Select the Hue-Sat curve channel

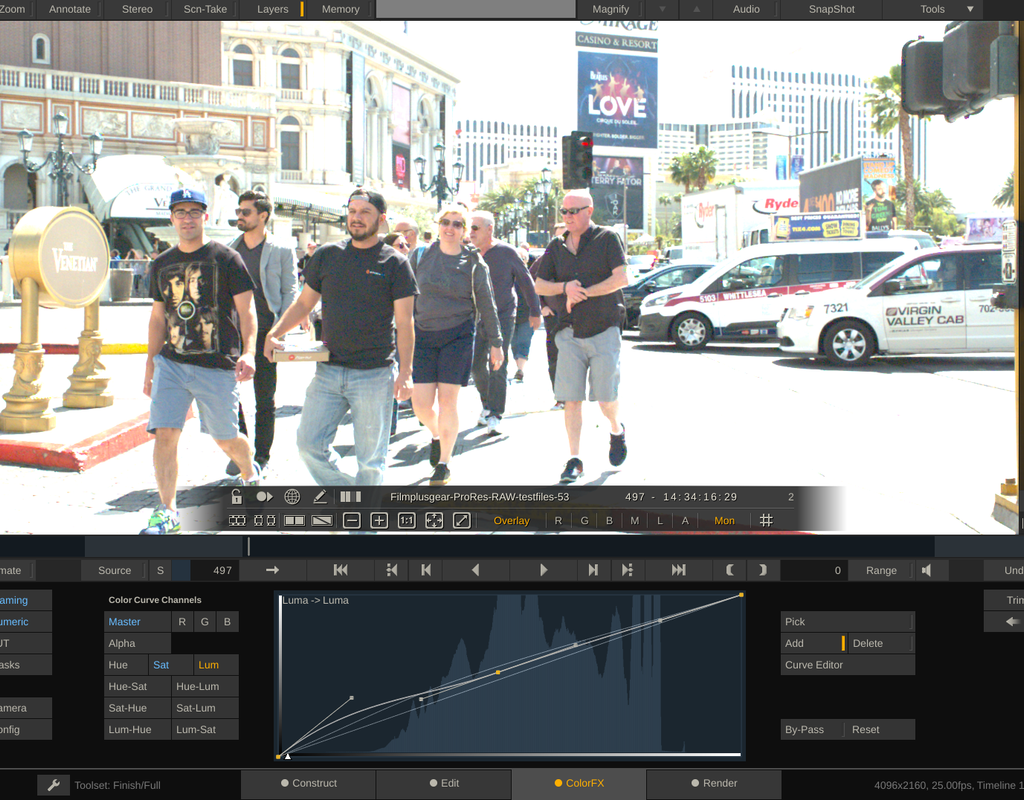[138, 686]
